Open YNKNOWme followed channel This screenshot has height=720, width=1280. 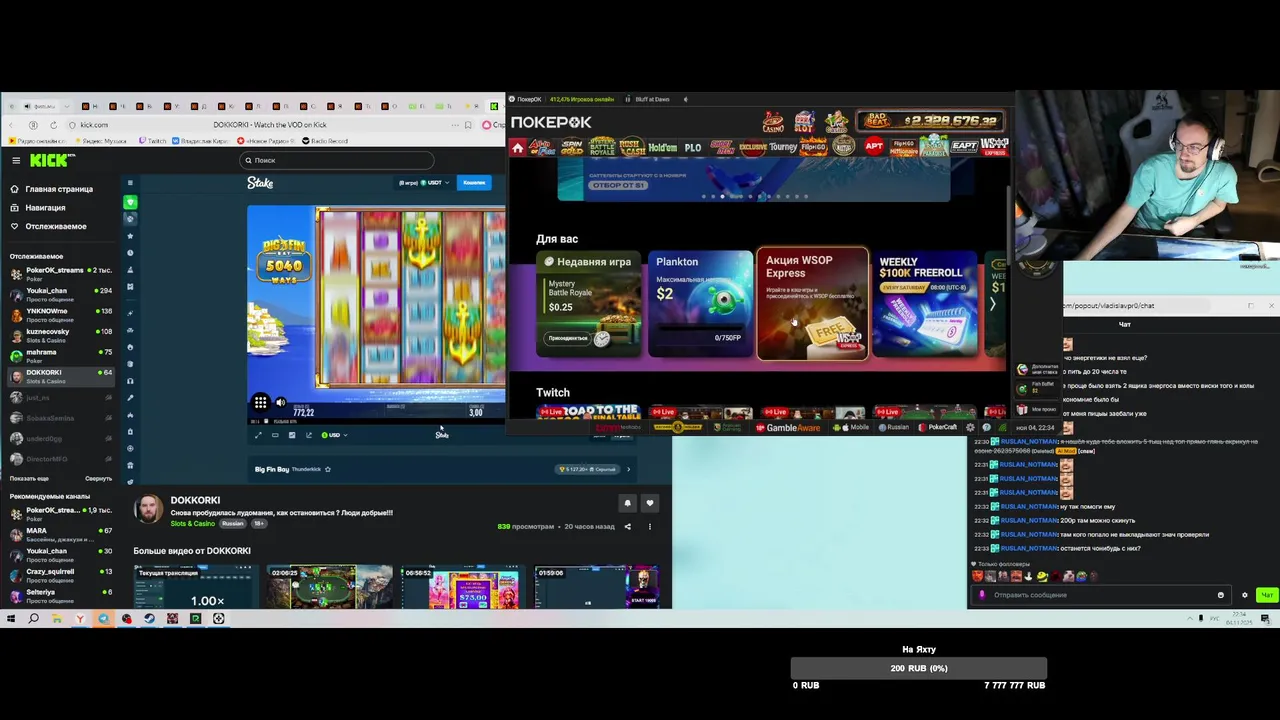click(x=62, y=313)
